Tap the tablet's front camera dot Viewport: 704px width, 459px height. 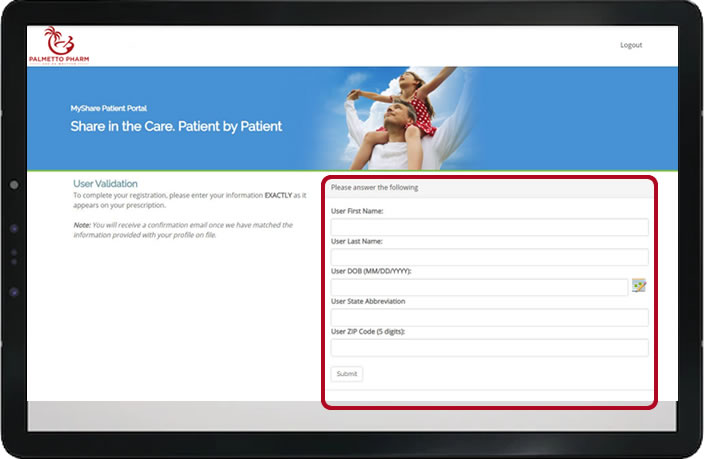14,185
